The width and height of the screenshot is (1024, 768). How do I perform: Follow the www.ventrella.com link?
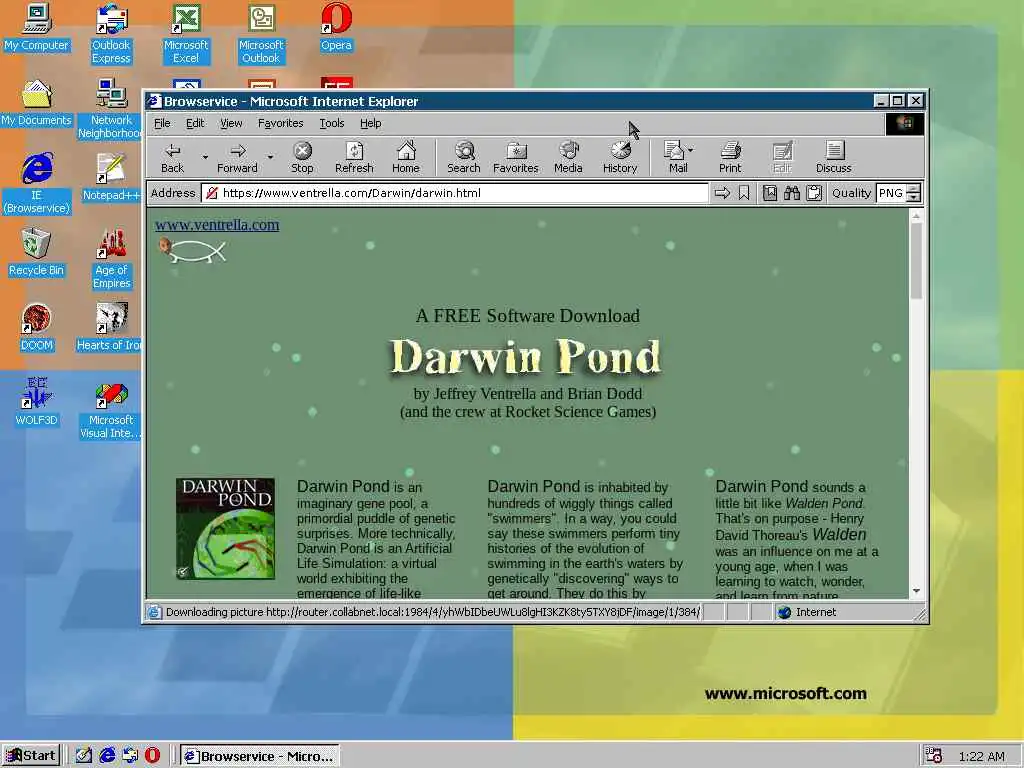coord(217,225)
